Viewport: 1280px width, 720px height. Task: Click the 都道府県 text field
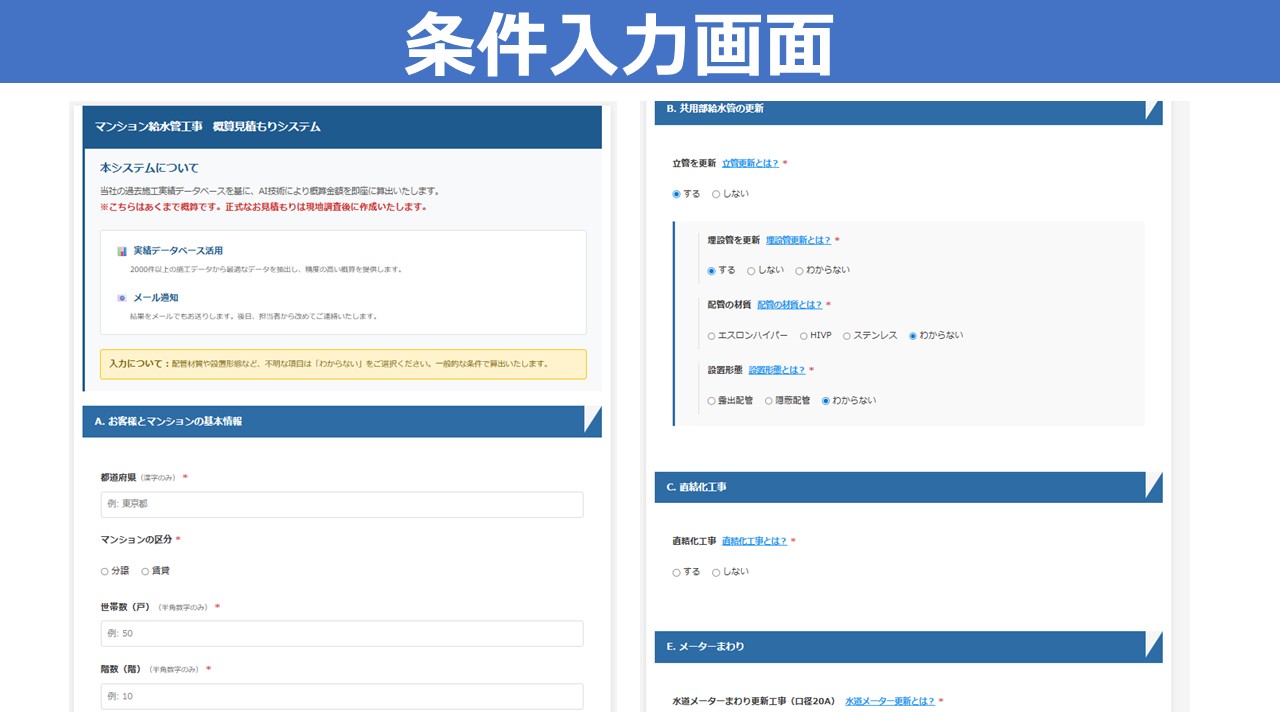(342, 504)
